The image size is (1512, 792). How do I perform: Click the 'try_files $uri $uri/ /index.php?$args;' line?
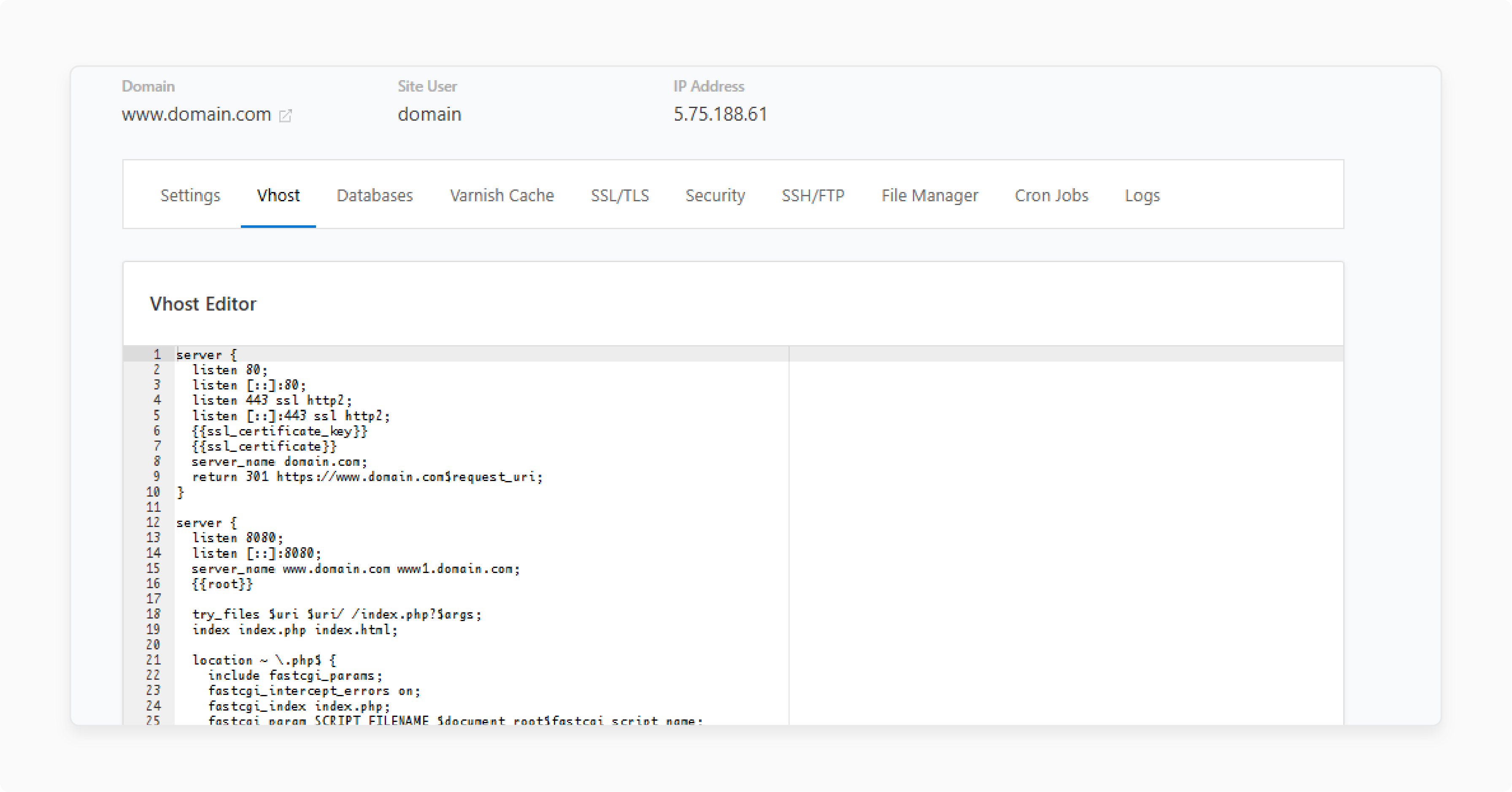point(337,614)
